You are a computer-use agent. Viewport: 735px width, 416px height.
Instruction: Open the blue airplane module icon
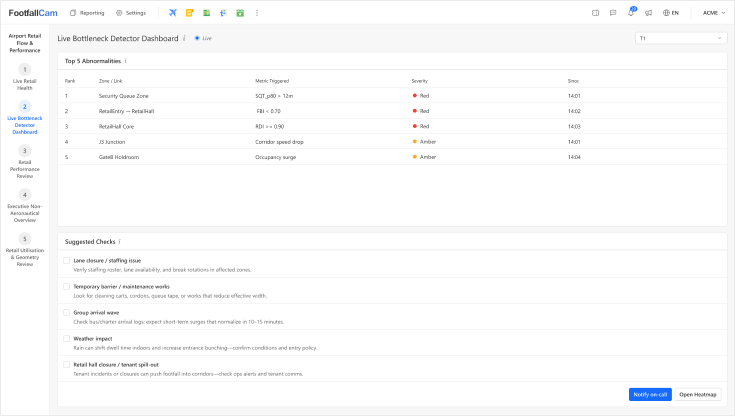tap(173, 13)
